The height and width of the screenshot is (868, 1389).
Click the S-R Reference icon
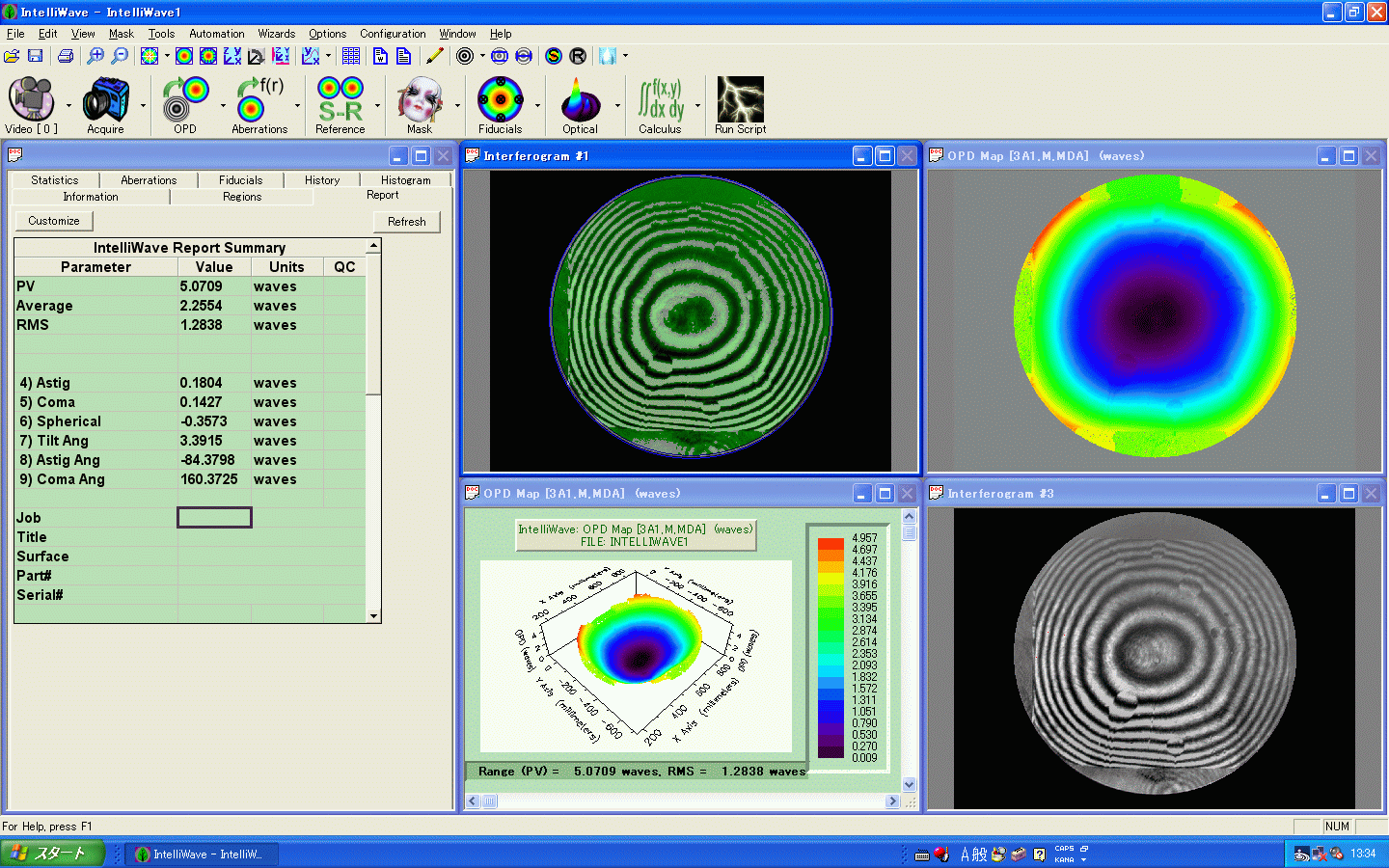coord(340,105)
